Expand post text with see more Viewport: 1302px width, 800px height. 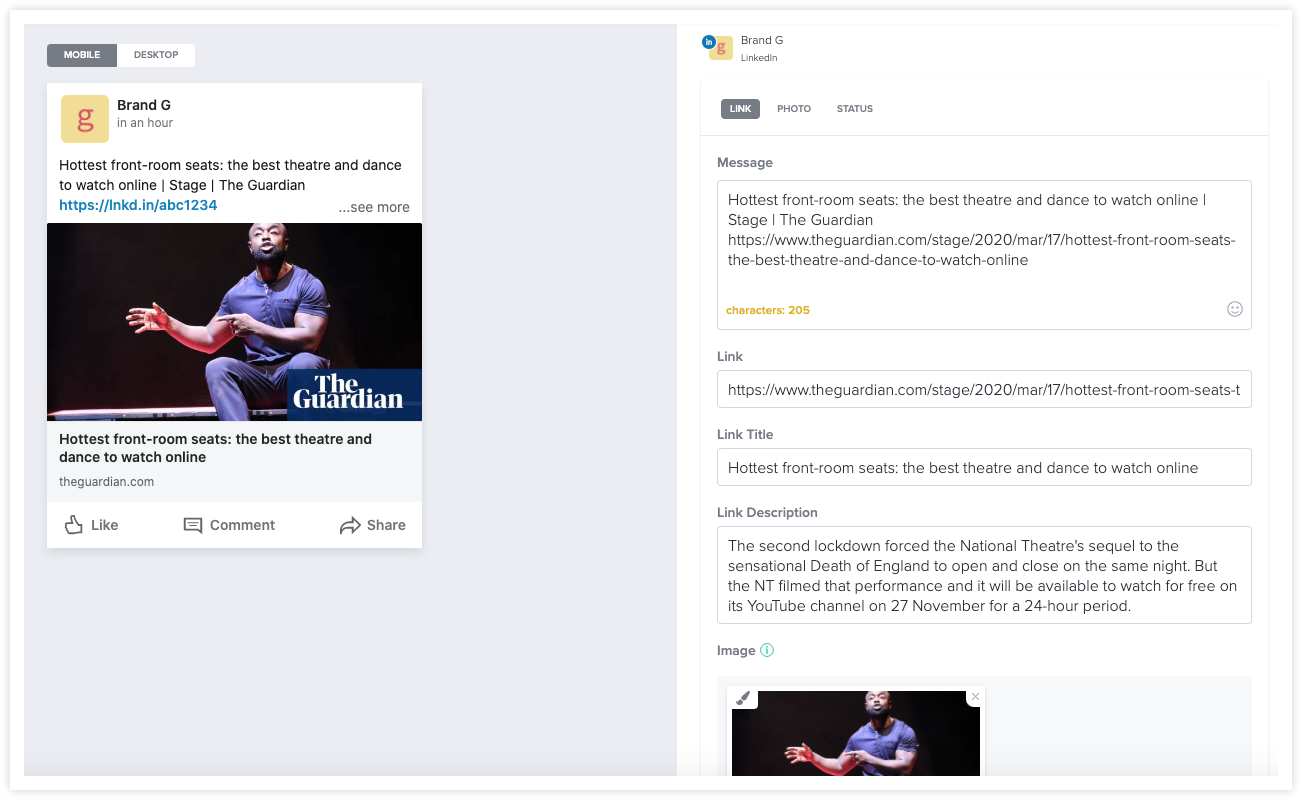pyautogui.click(x=374, y=207)
